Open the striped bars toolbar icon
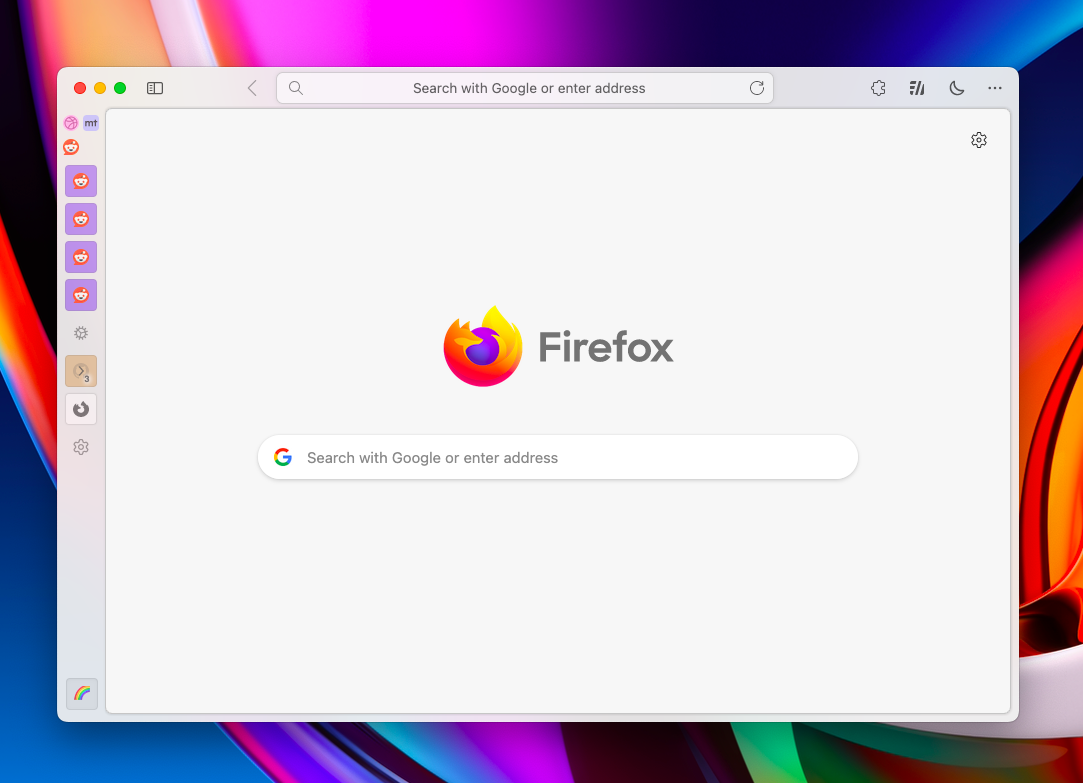This screenshot has width=1083, height=783. coord(917,88)
